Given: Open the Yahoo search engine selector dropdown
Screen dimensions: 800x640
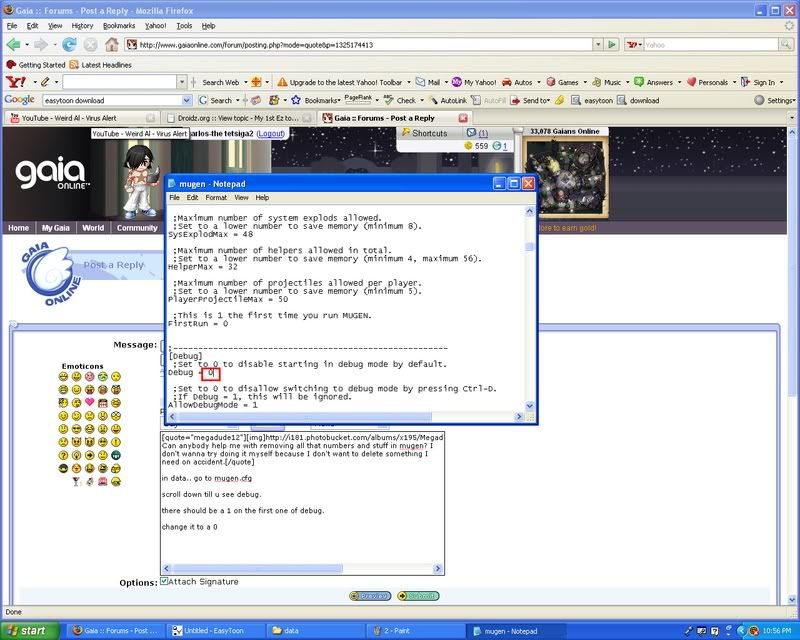Looking at the screenshot, I should tap(638, 45).
